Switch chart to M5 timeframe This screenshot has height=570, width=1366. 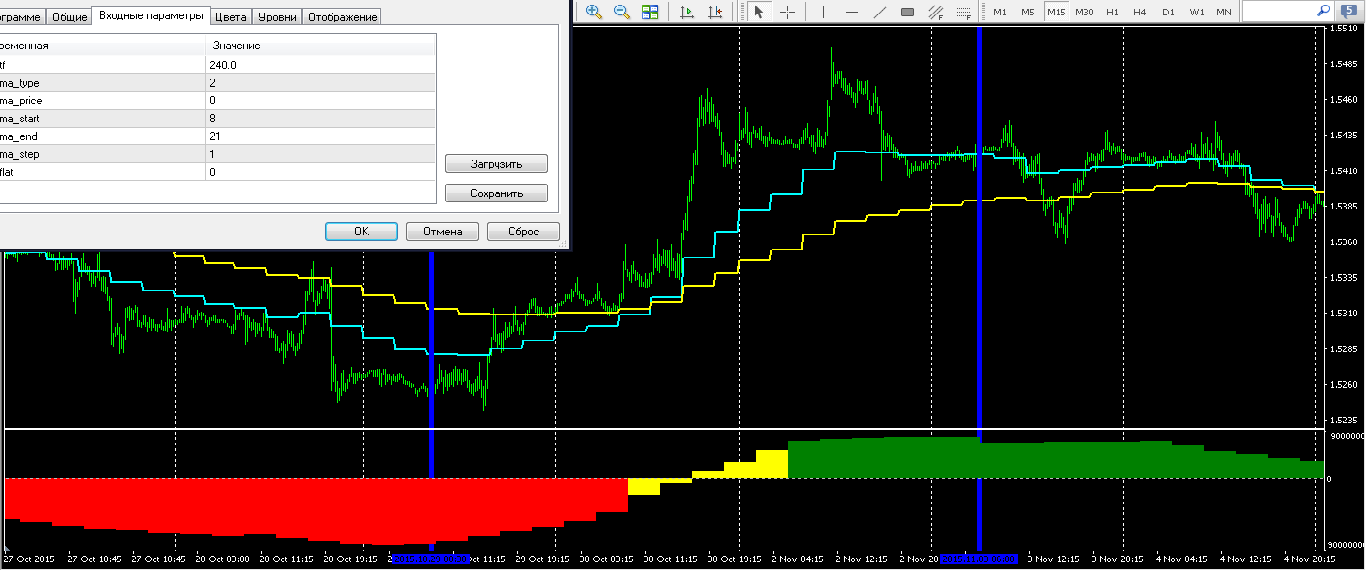[x=1027, y=12]
